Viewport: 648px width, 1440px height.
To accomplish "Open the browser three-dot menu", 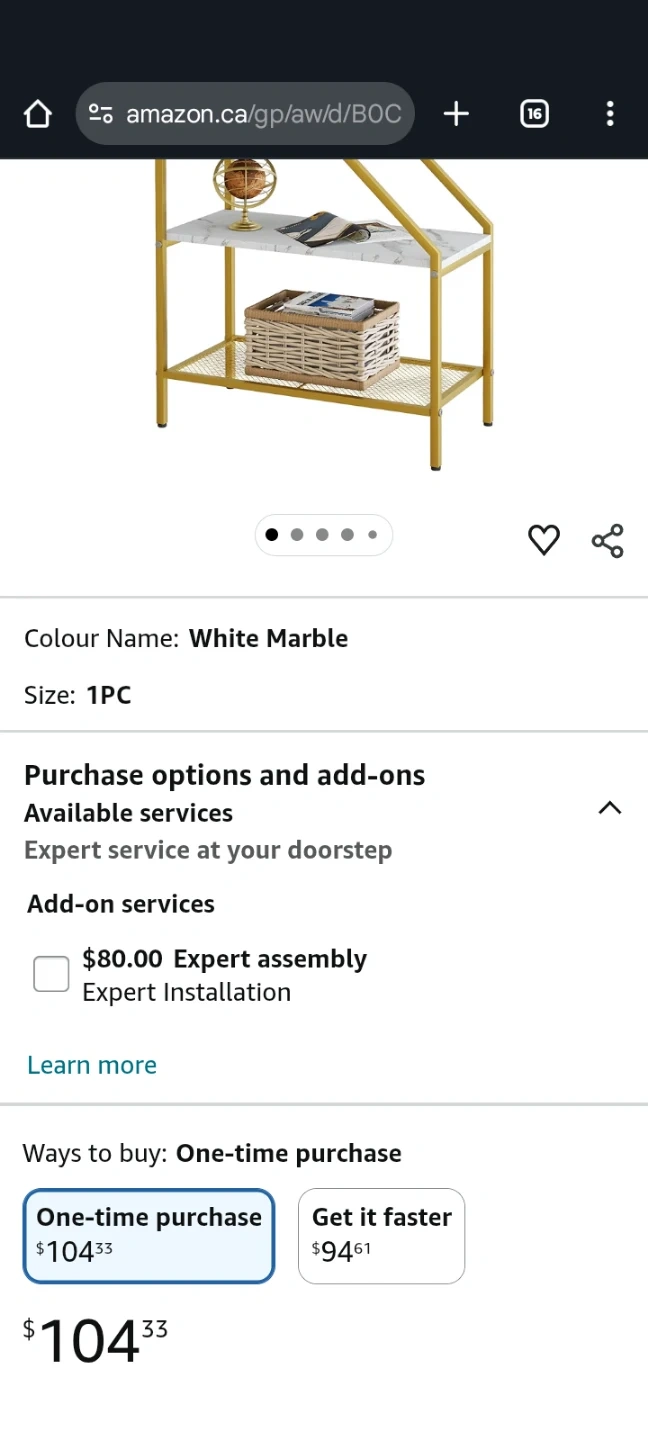I will (x=610, y=114).
